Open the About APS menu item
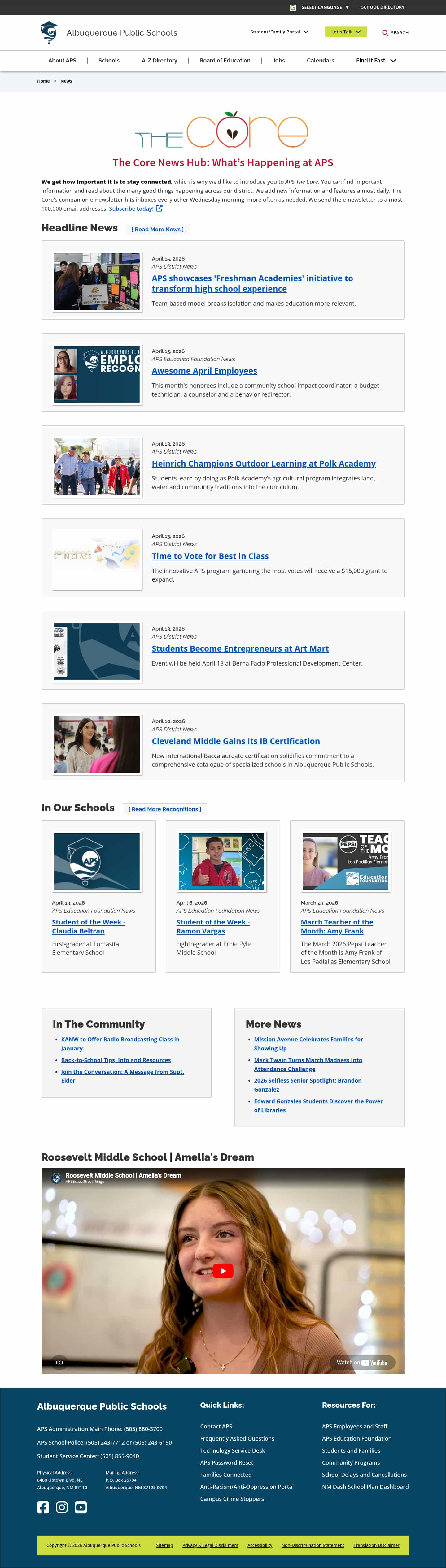Viewport: 446px width, 1568px height. tap(62, 61)
